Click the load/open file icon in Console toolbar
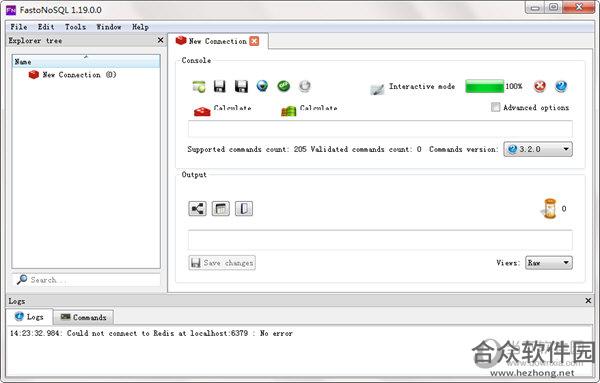The width and height of the screenshot is (600, 383). pyautogui.click(x=199, y=86)
